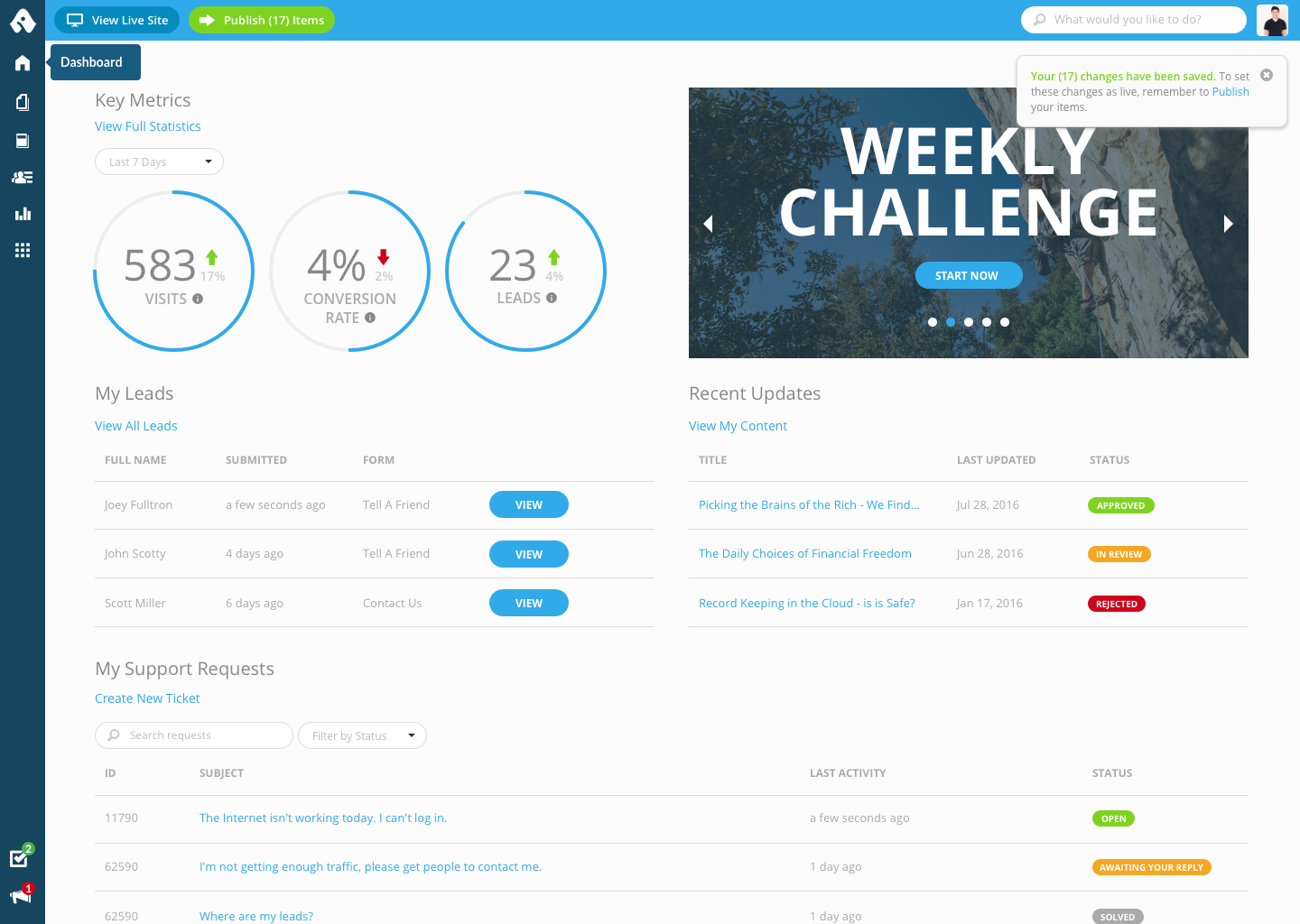This screenshot has height=924, width=1300.
Task: Click the AWAITING YOUR REPLY badge
Action: [x=1152, y=867]
